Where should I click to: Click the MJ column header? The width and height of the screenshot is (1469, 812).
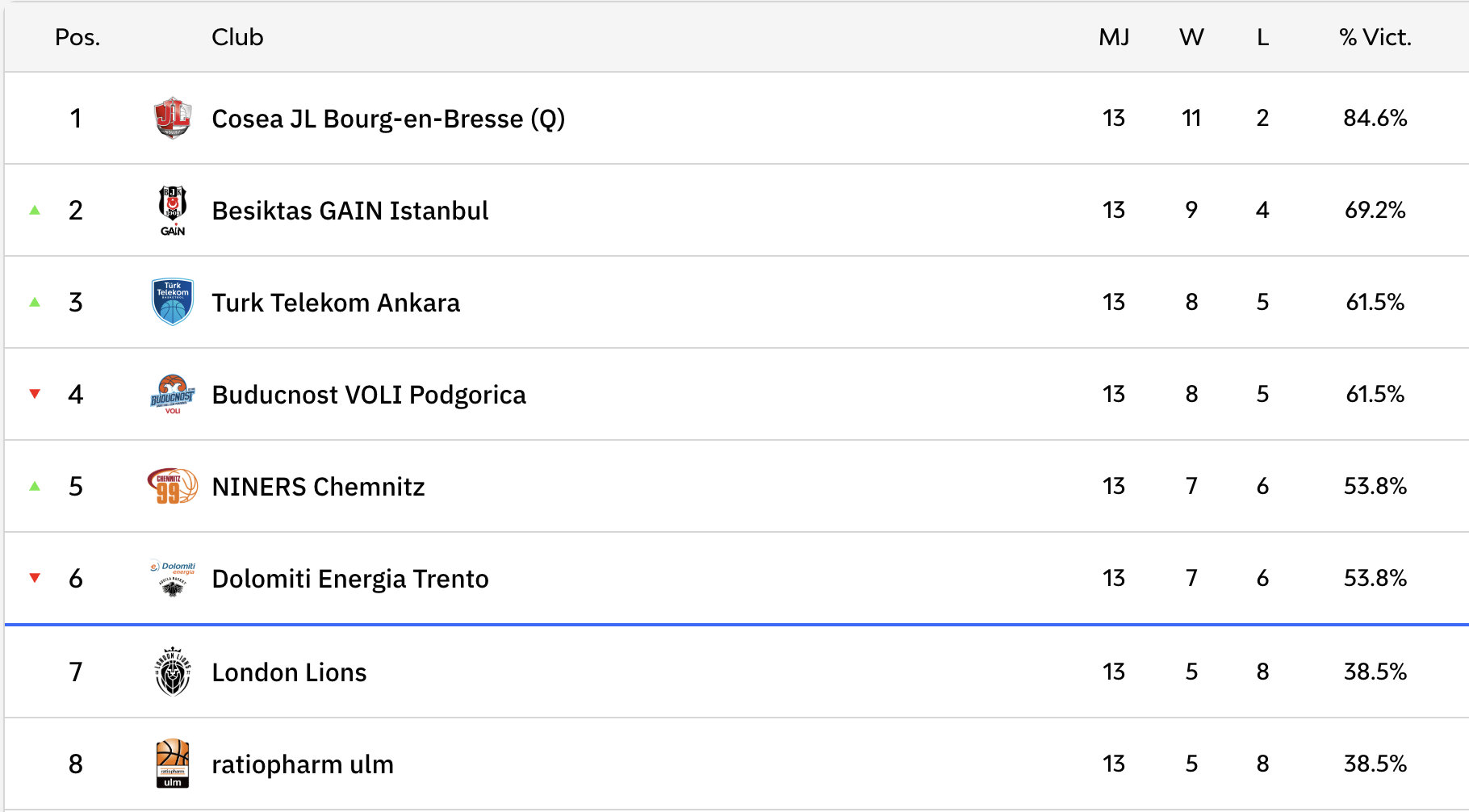[x=1114, y=37]
